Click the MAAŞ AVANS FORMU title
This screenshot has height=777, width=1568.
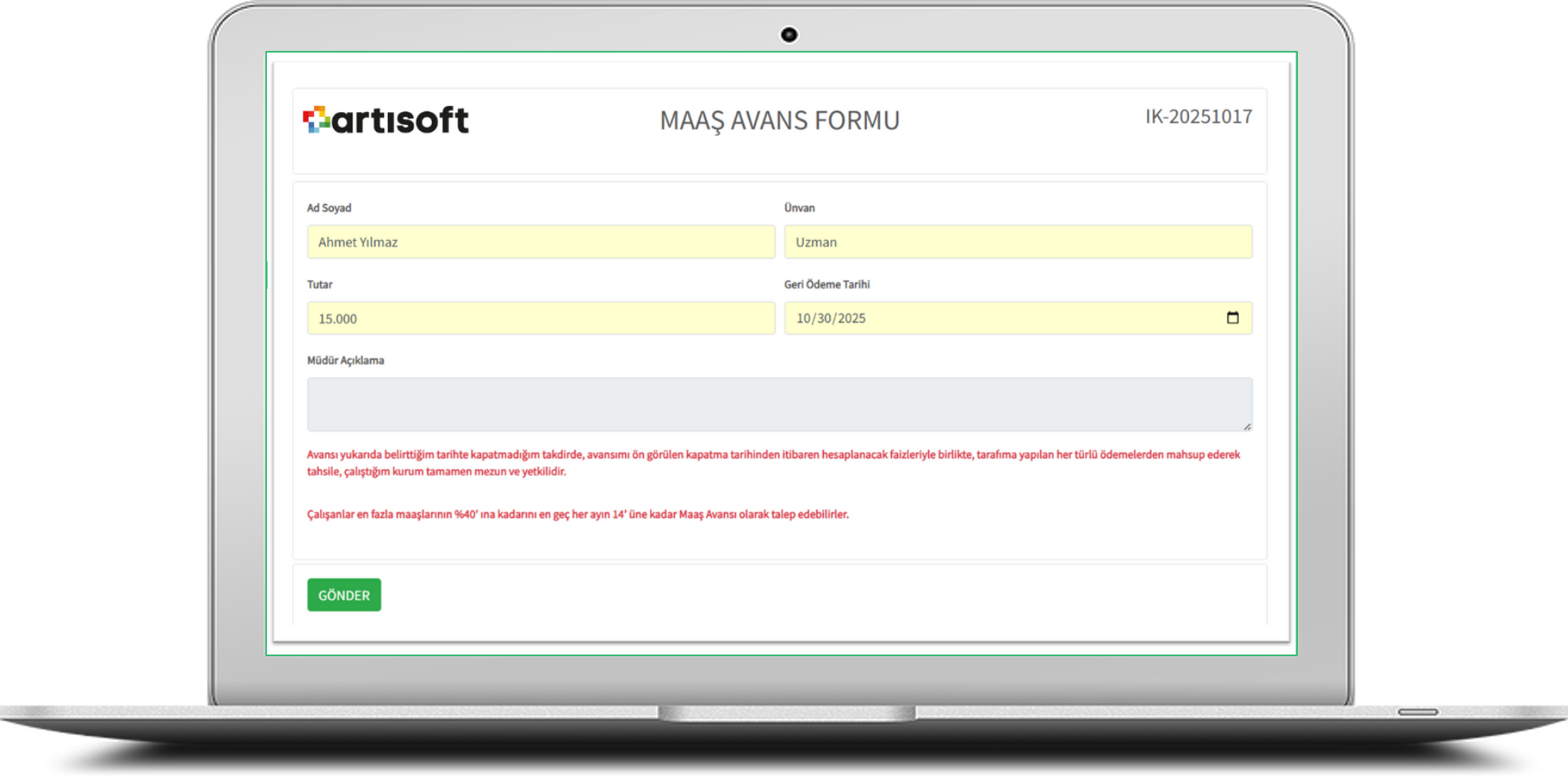pyautogui.click(x=779, y=121)
